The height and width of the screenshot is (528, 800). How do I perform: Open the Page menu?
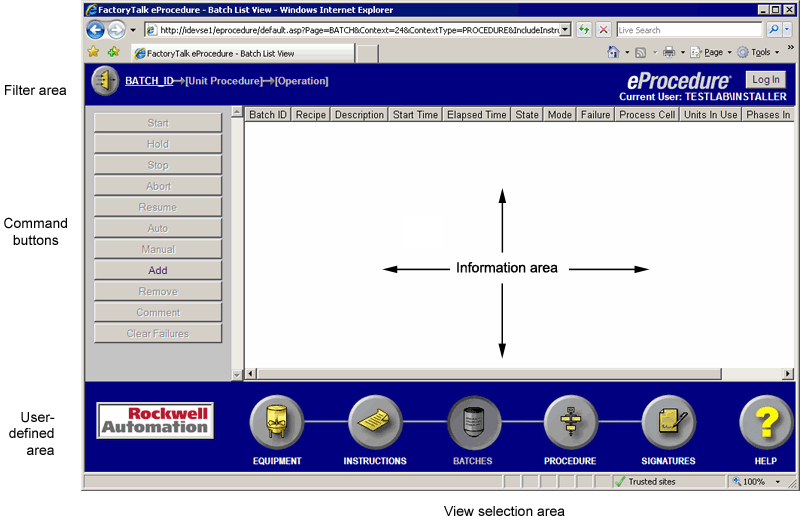pyautogui.click(x=711, y=52)
